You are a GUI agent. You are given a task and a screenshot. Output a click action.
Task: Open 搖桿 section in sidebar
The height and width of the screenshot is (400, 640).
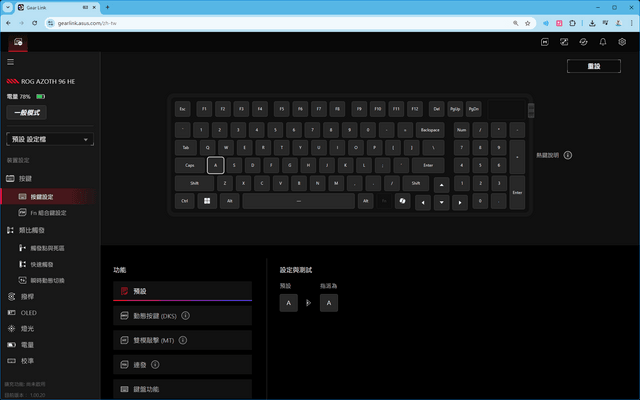coord(27,297)
